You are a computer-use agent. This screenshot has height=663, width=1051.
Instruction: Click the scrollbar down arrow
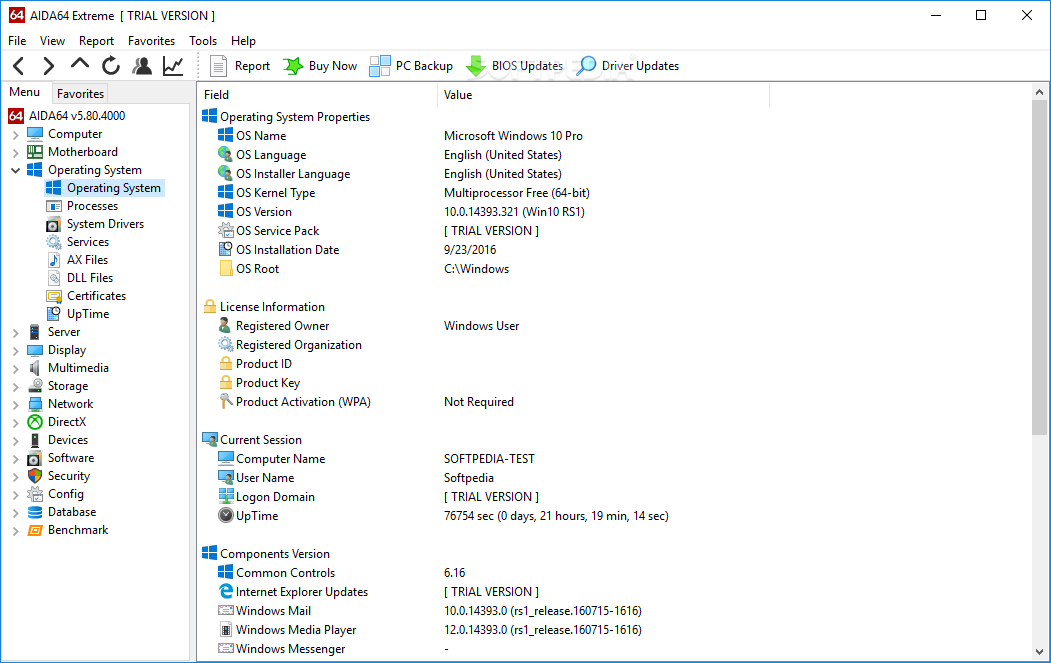tap(1039, 652)
